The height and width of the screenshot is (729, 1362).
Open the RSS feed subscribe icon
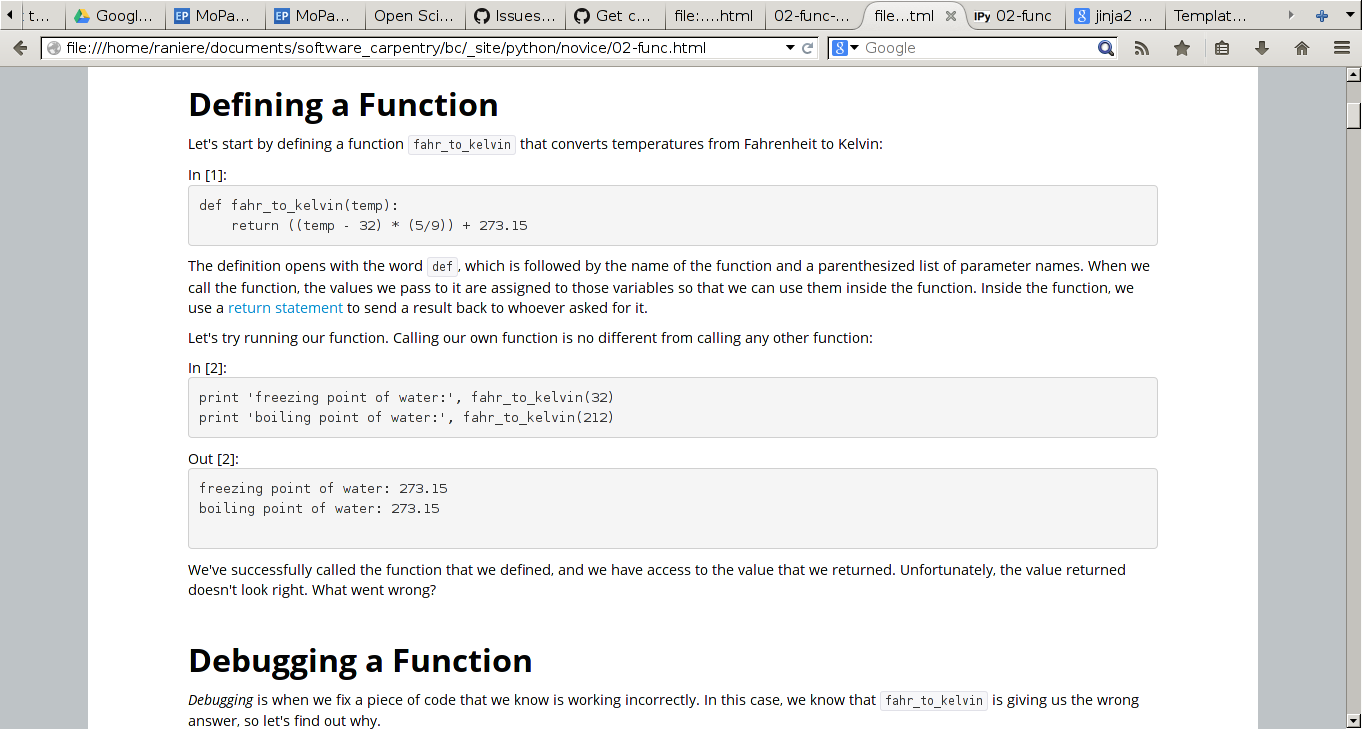pos(1142,48)
